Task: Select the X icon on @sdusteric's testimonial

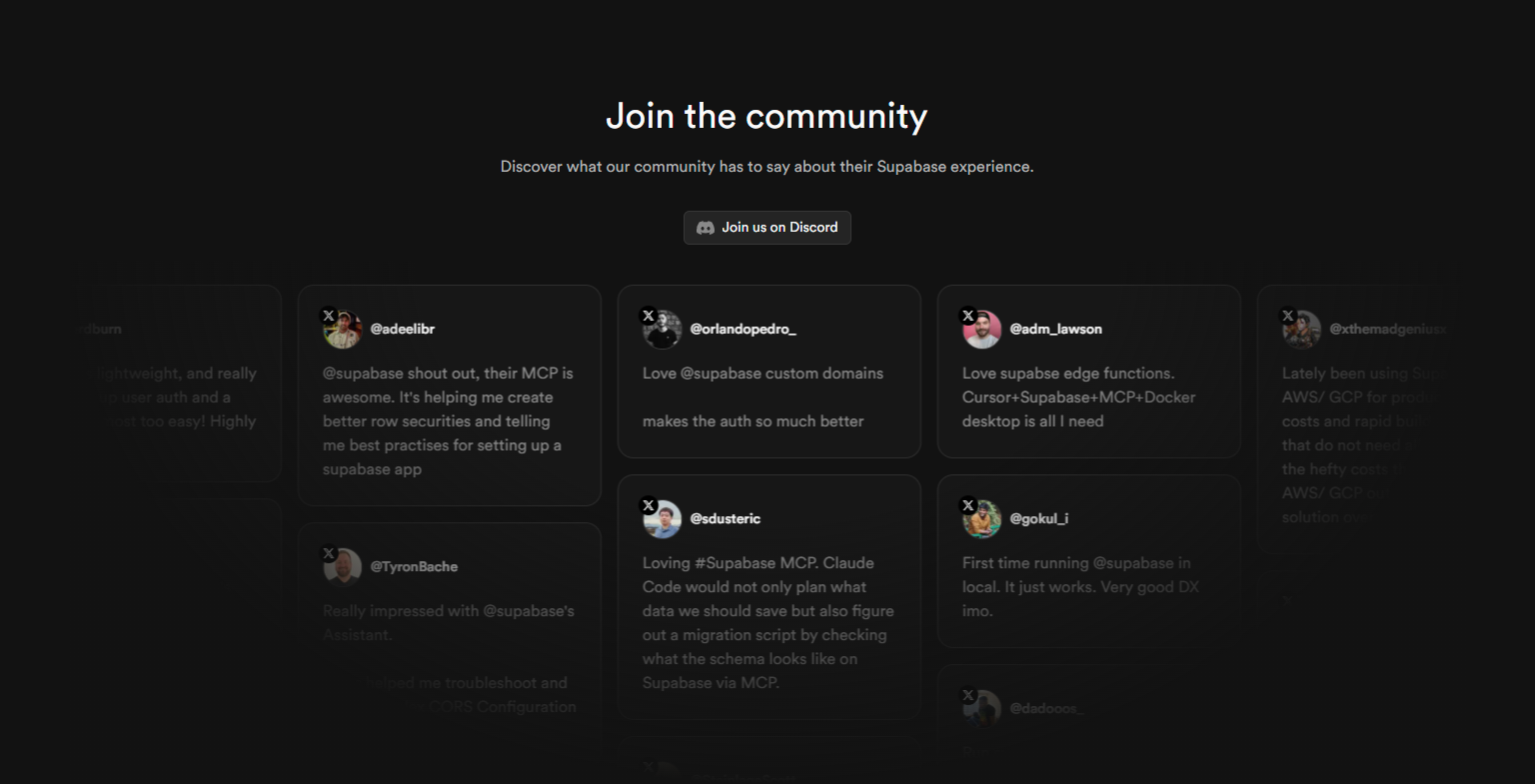Action: pos(649,504)
